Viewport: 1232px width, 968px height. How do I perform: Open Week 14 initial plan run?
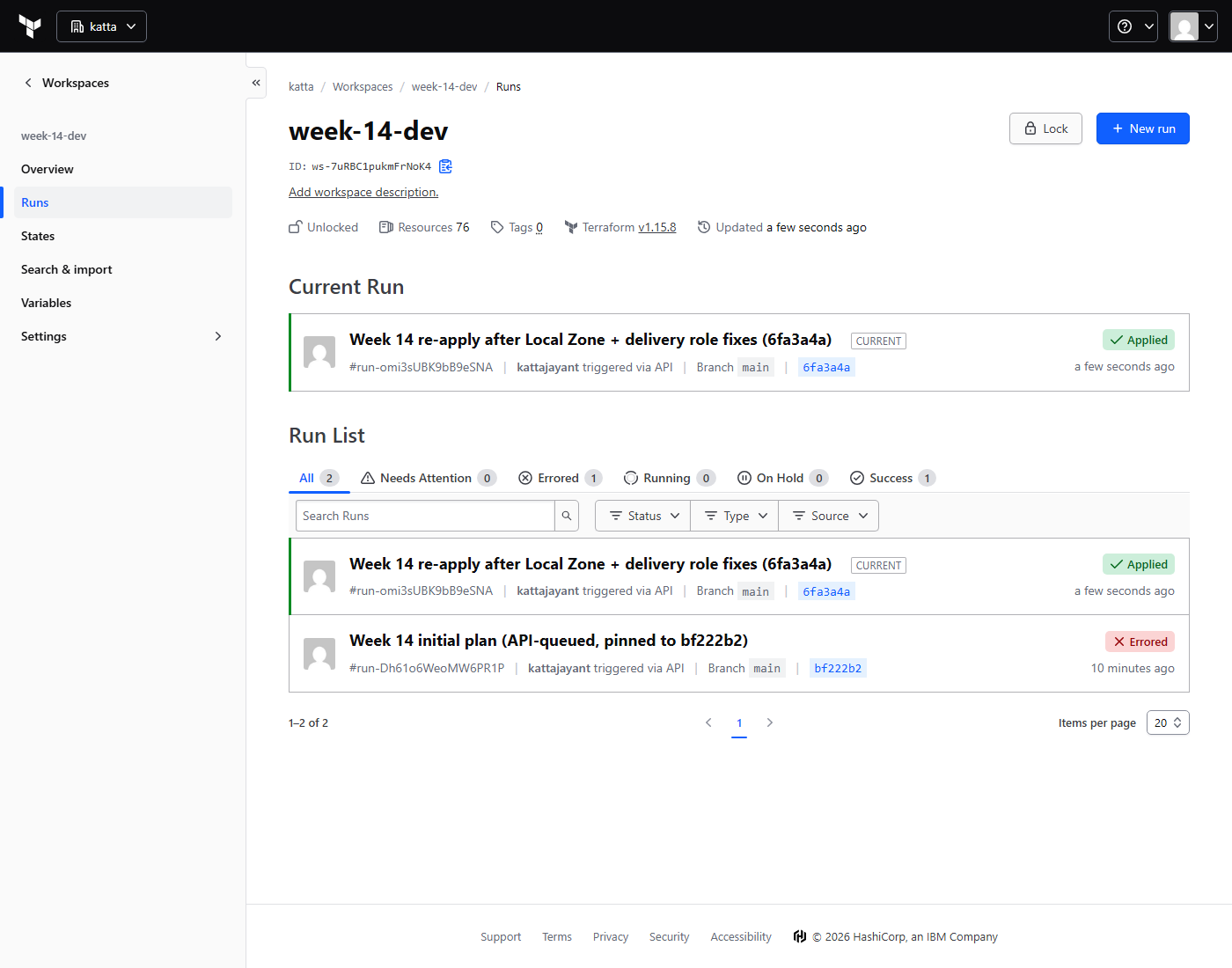point(548,641)
